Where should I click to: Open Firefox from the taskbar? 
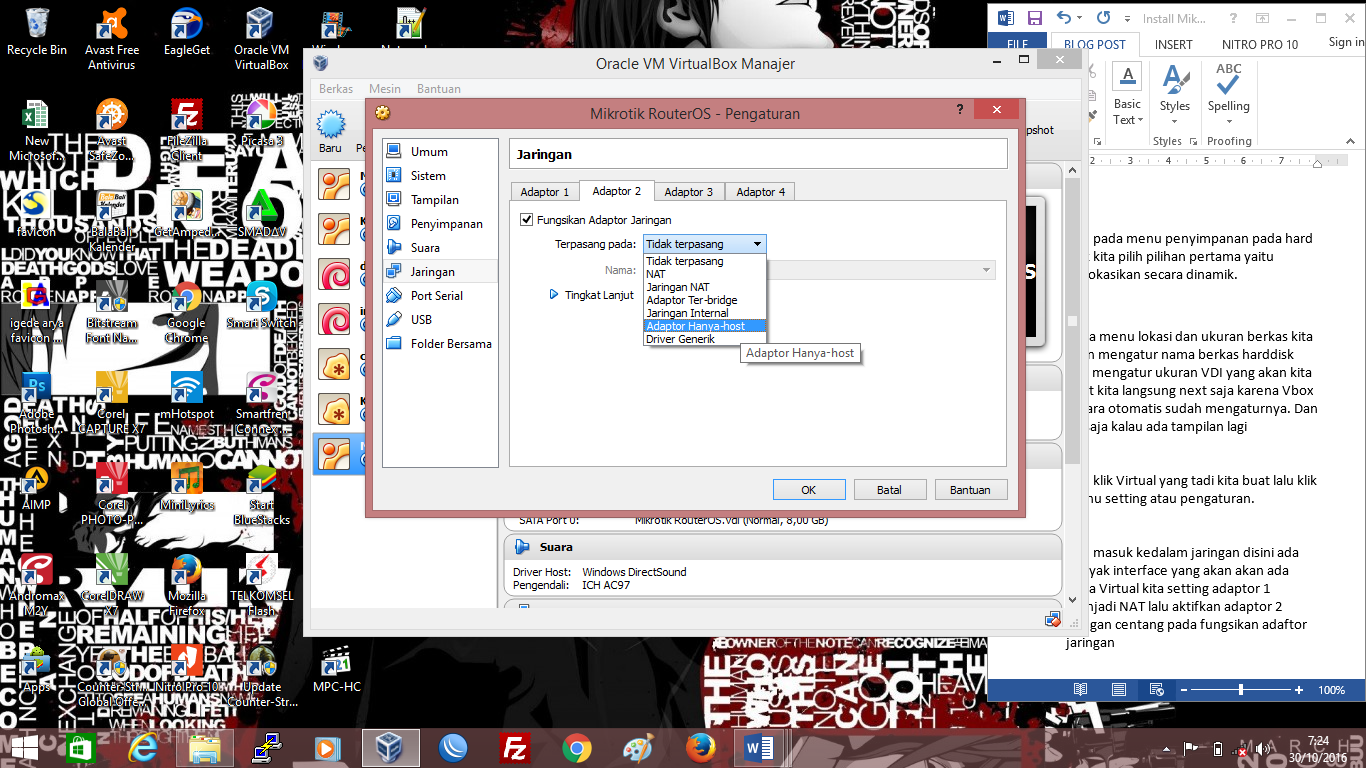coord(701,748)
